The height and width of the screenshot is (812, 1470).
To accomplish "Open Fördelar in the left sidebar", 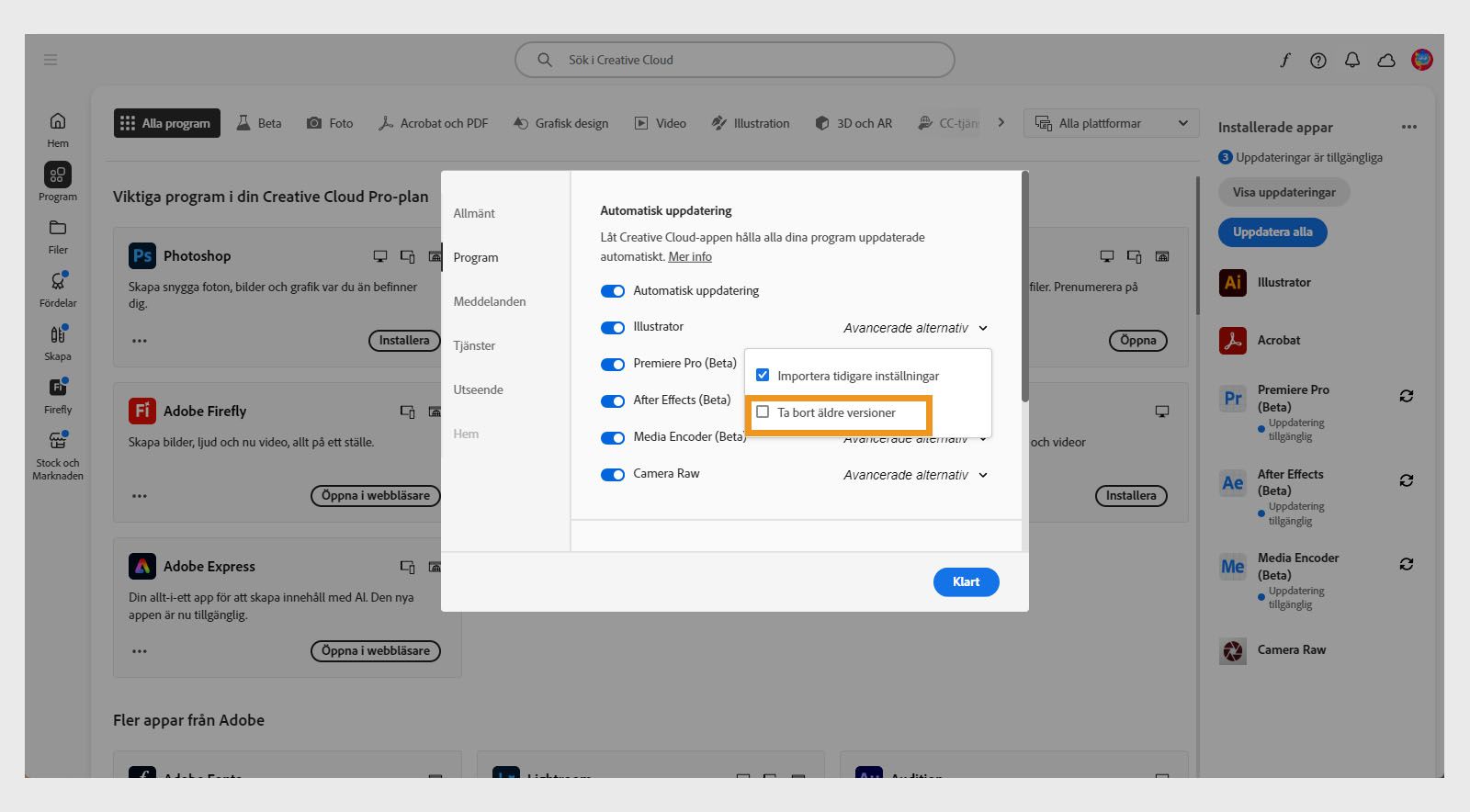I will point(58,289).
